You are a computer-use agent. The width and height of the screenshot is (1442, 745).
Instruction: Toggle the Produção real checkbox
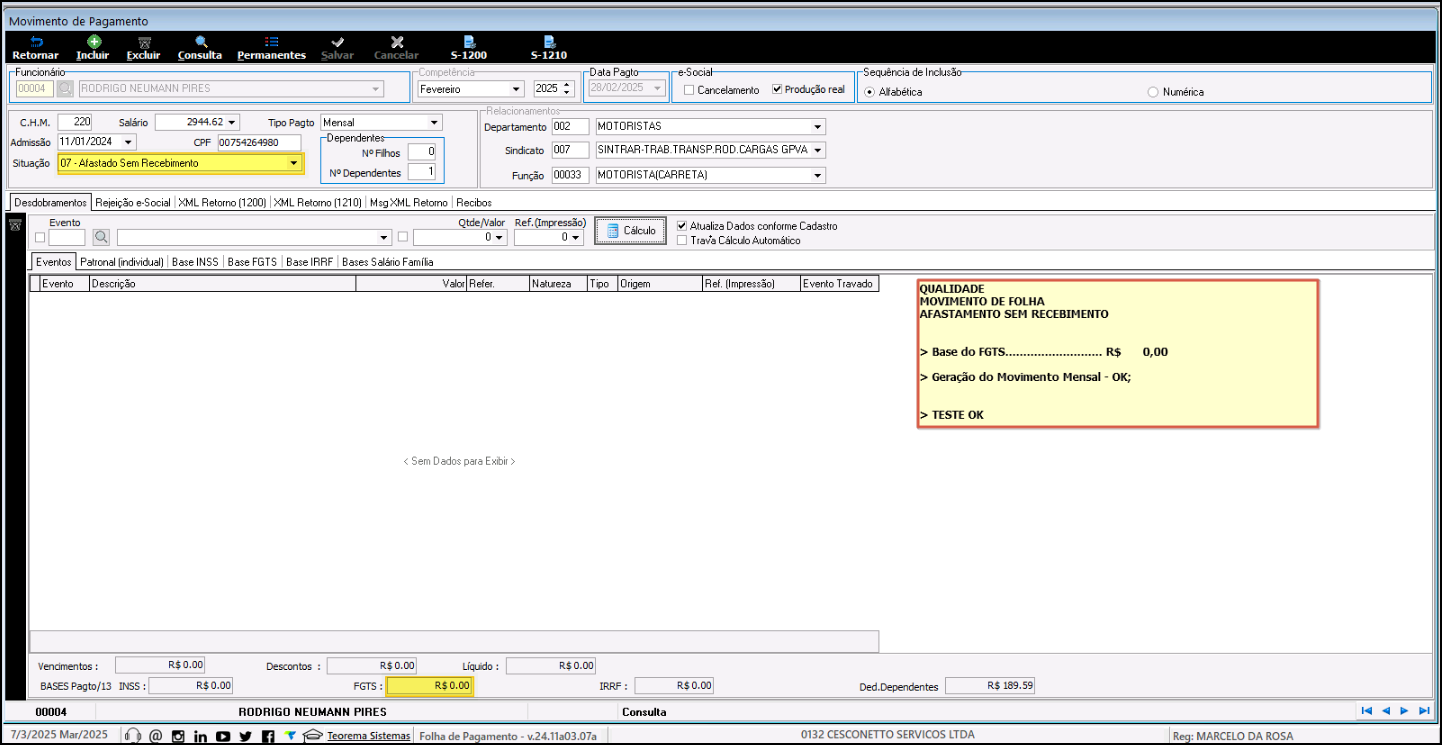pyautogui.click(x=777, y=90)
